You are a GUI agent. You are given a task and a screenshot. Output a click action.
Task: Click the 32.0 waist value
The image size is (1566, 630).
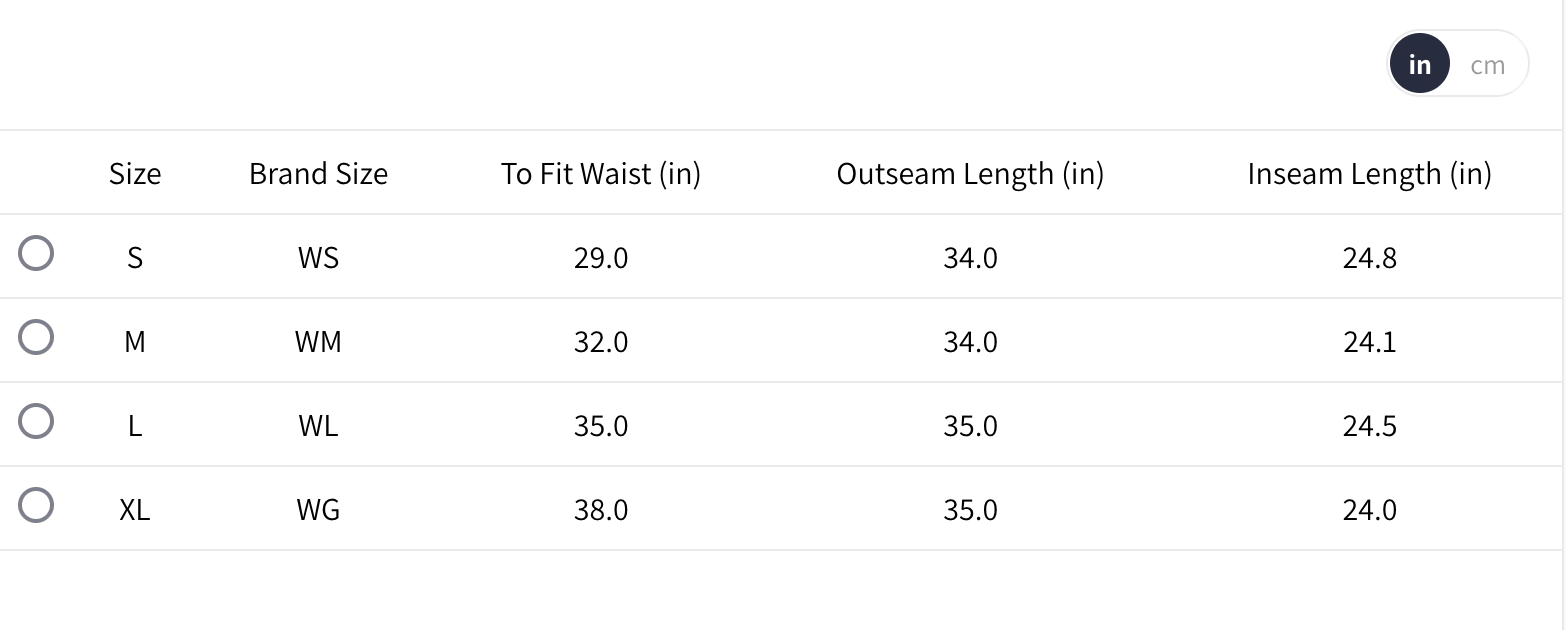[601, 342]
